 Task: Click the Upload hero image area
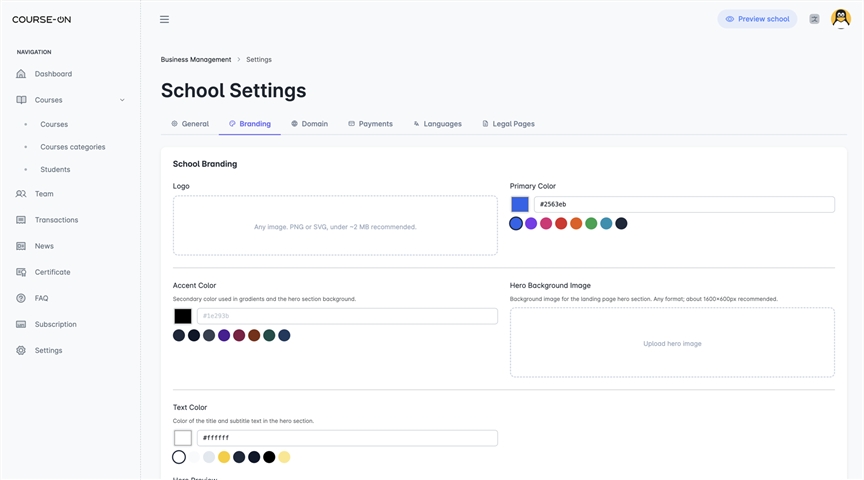(672, 343)
